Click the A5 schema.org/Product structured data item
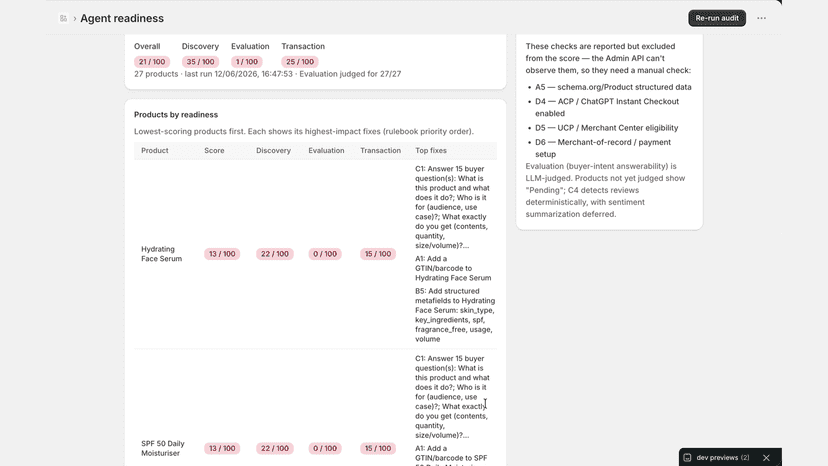This screenshot has height=466, width=828. (x=613, y=87)
